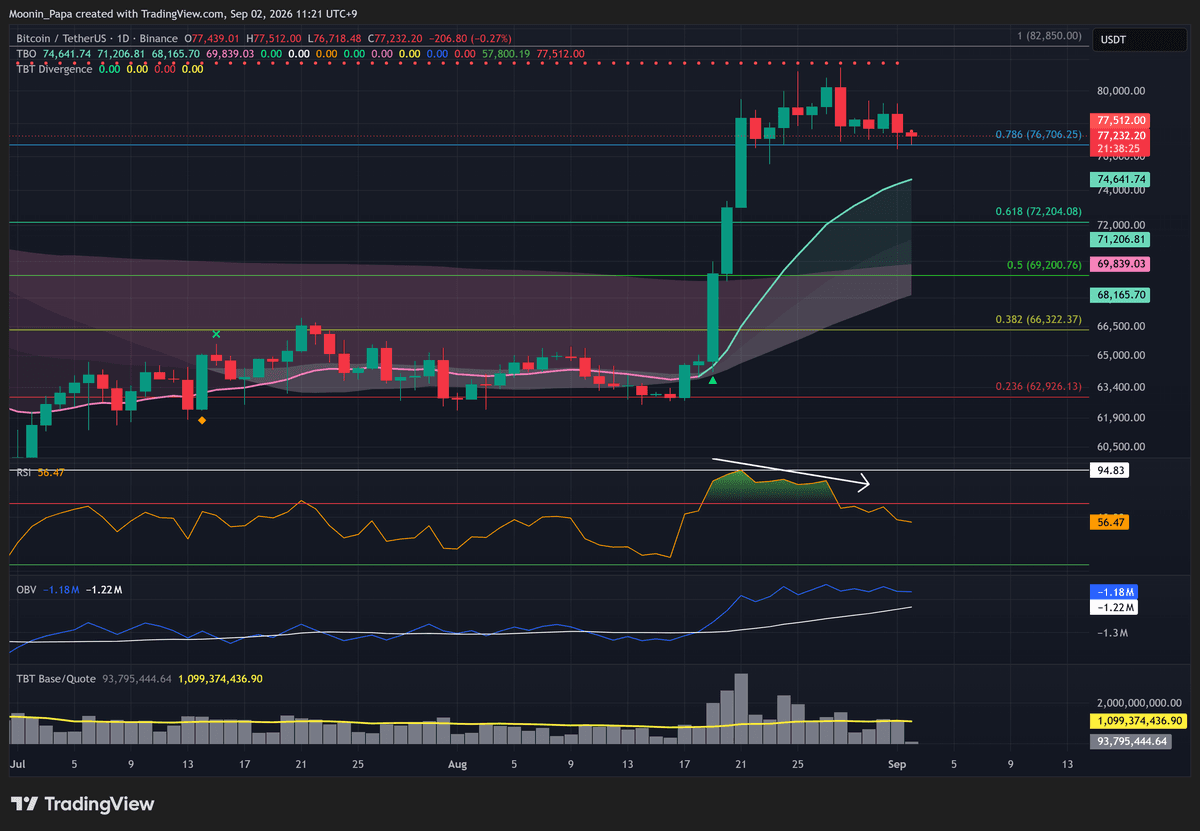The width and height of the screenshot is (1200, 831).
Task: Click the yellow 1,099,374,436.90 volume scale tag
Action: point(1139,721)
